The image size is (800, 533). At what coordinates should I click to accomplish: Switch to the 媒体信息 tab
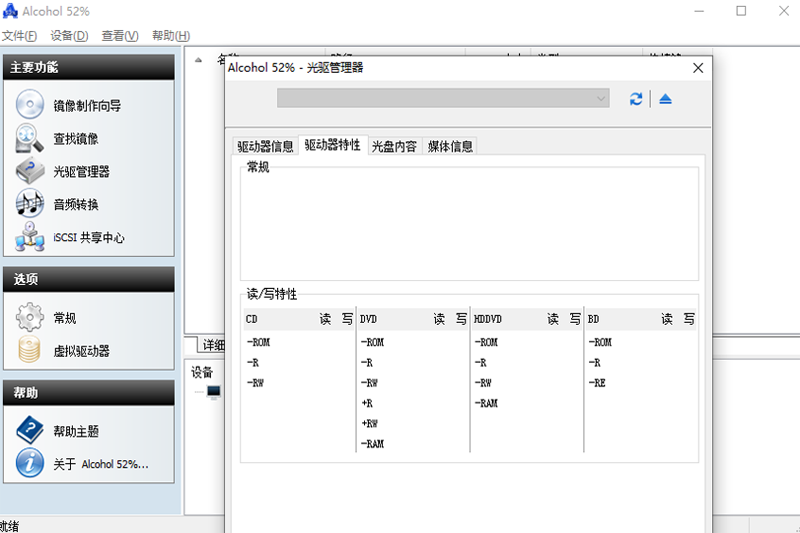(x=450, y=146)
